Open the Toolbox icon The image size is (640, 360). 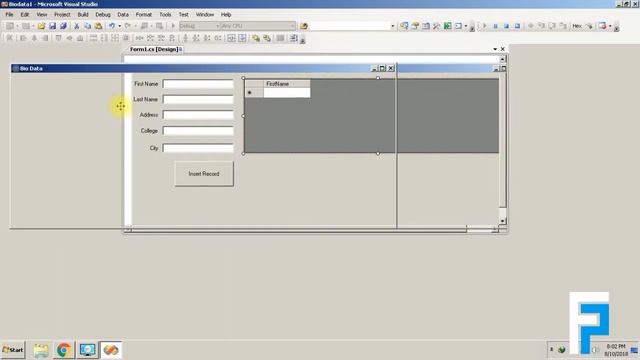(436, 26)
